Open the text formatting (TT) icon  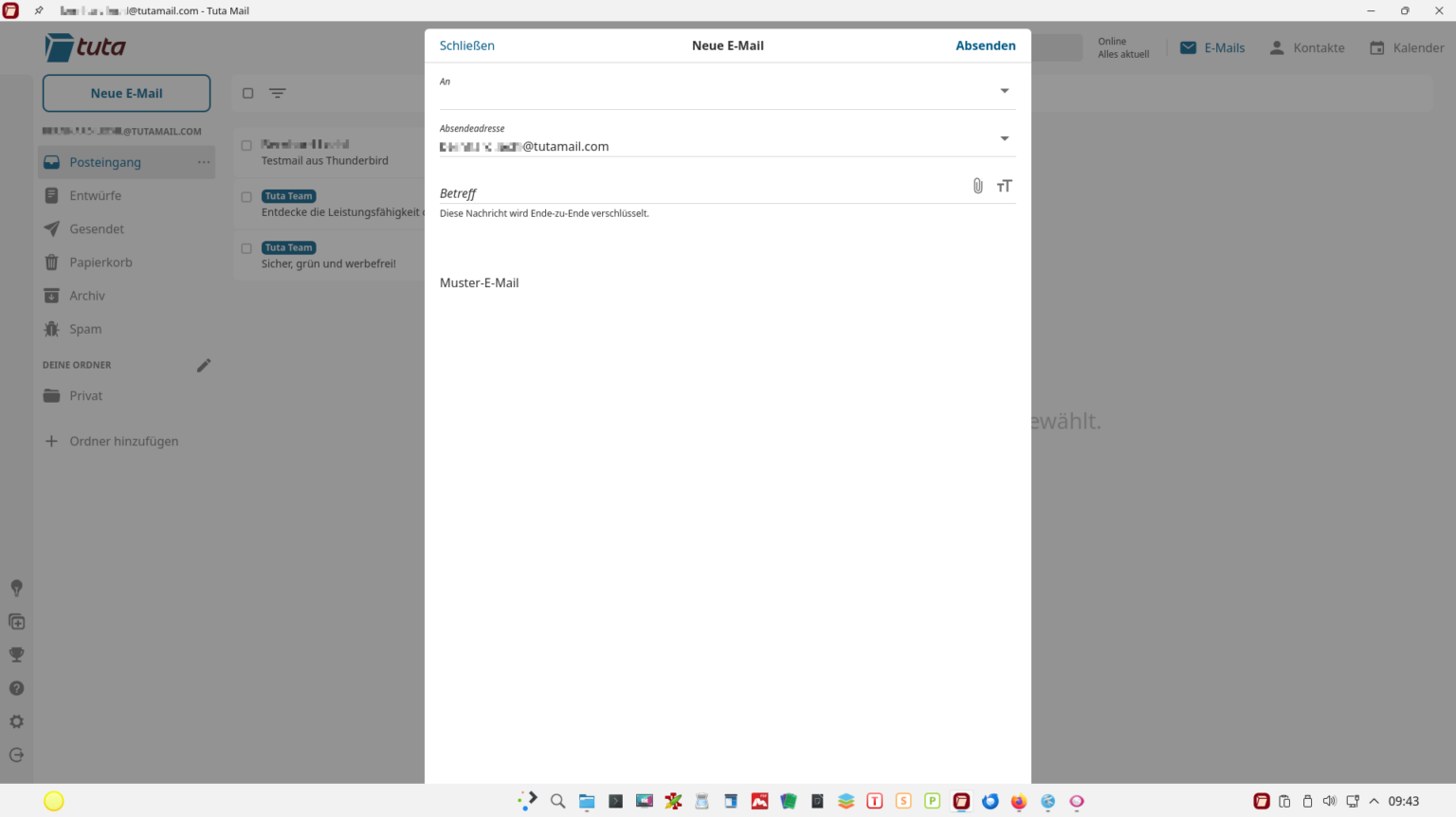(1004, 186)
